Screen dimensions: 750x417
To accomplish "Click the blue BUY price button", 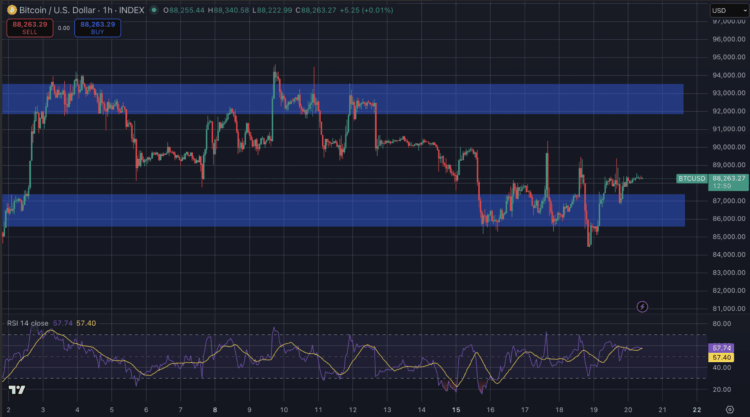I will [x=98, y=28].
